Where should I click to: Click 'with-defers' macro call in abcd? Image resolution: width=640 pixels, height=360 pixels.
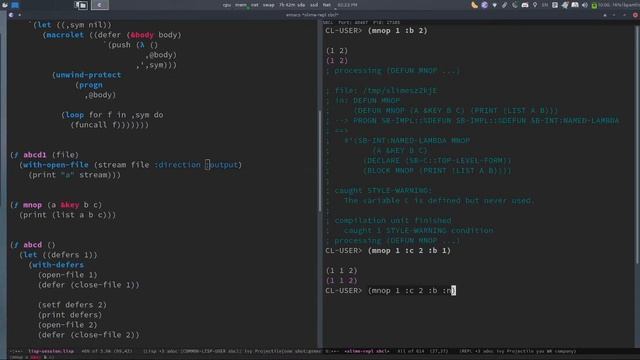[x=58, y=265]
